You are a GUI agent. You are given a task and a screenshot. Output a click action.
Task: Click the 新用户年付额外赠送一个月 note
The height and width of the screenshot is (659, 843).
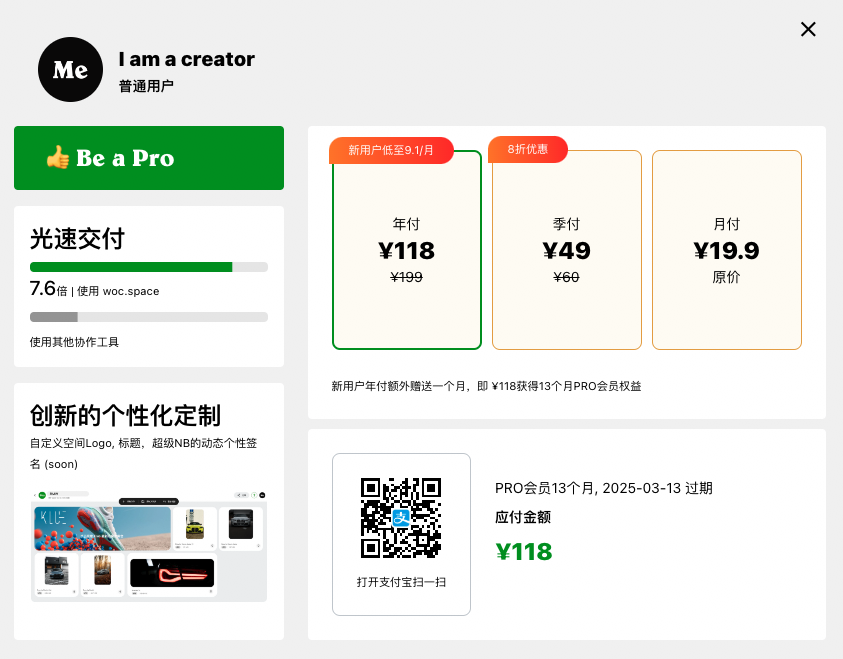(x=486, y=386)
